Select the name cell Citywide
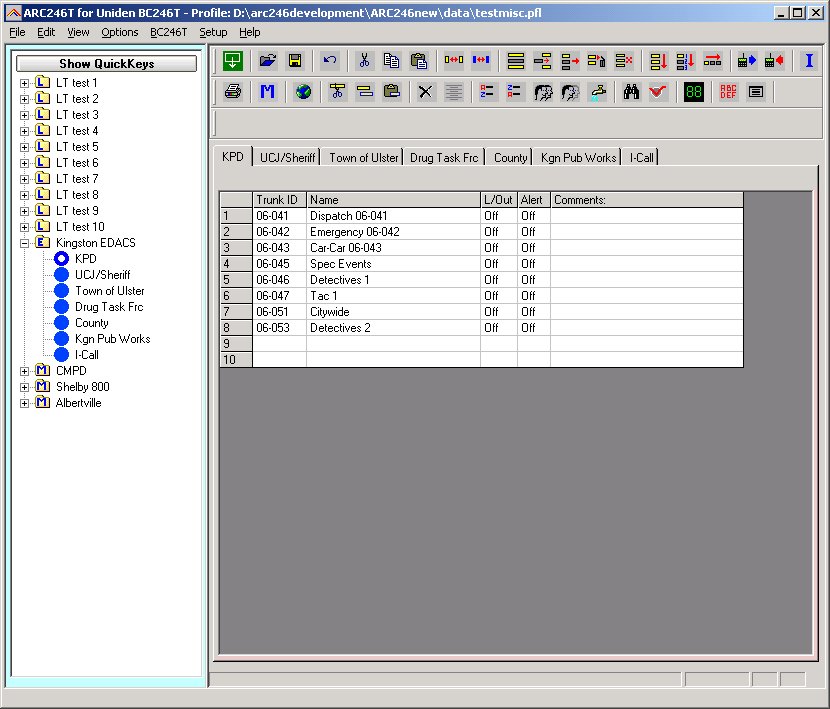830x709 pixels. 393,312
